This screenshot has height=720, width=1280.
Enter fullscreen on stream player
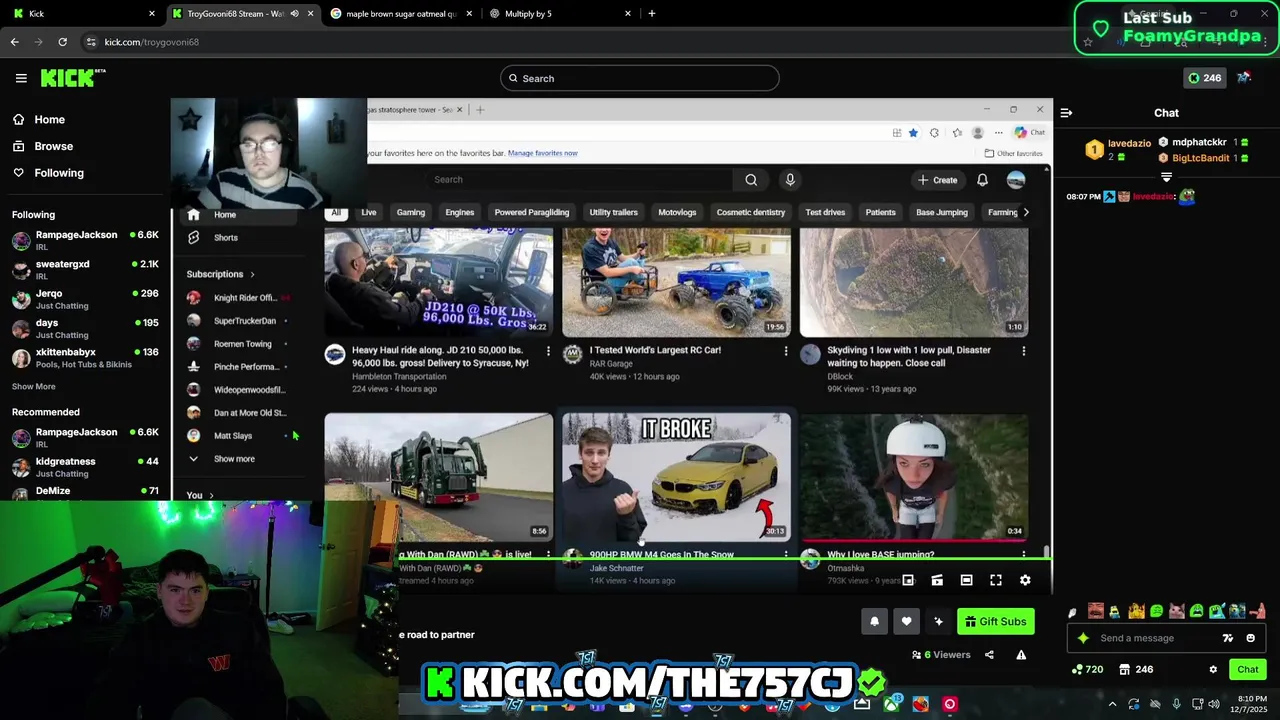pyautogui.click(x=996, y=580)
